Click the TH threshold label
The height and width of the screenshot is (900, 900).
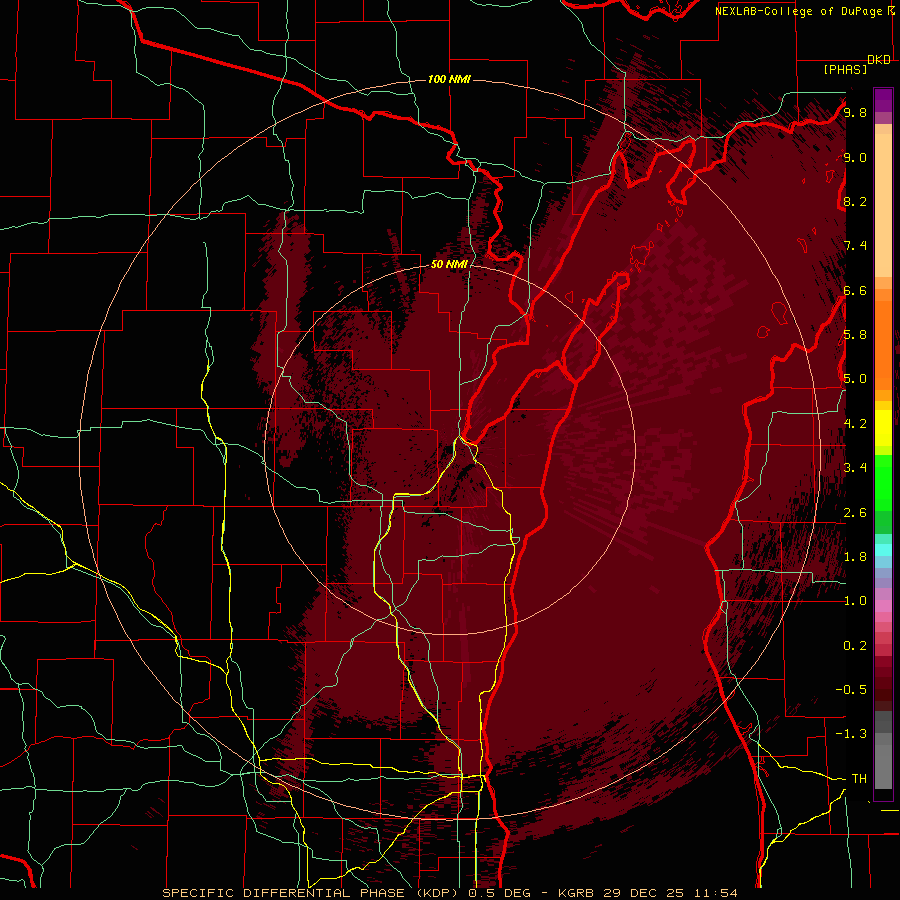tap(859, 779)
